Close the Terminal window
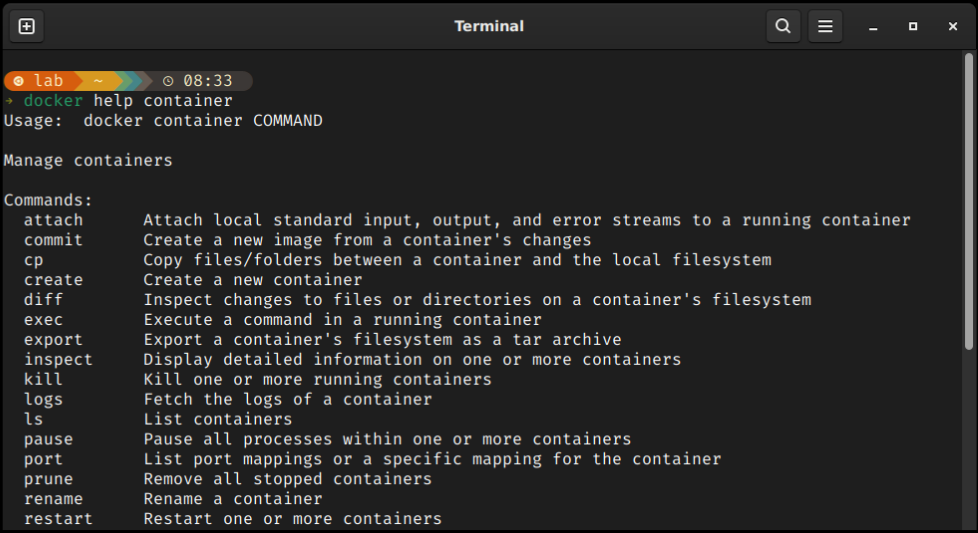The height and width of the screenshot is (533, 978). tap(952, 26)
